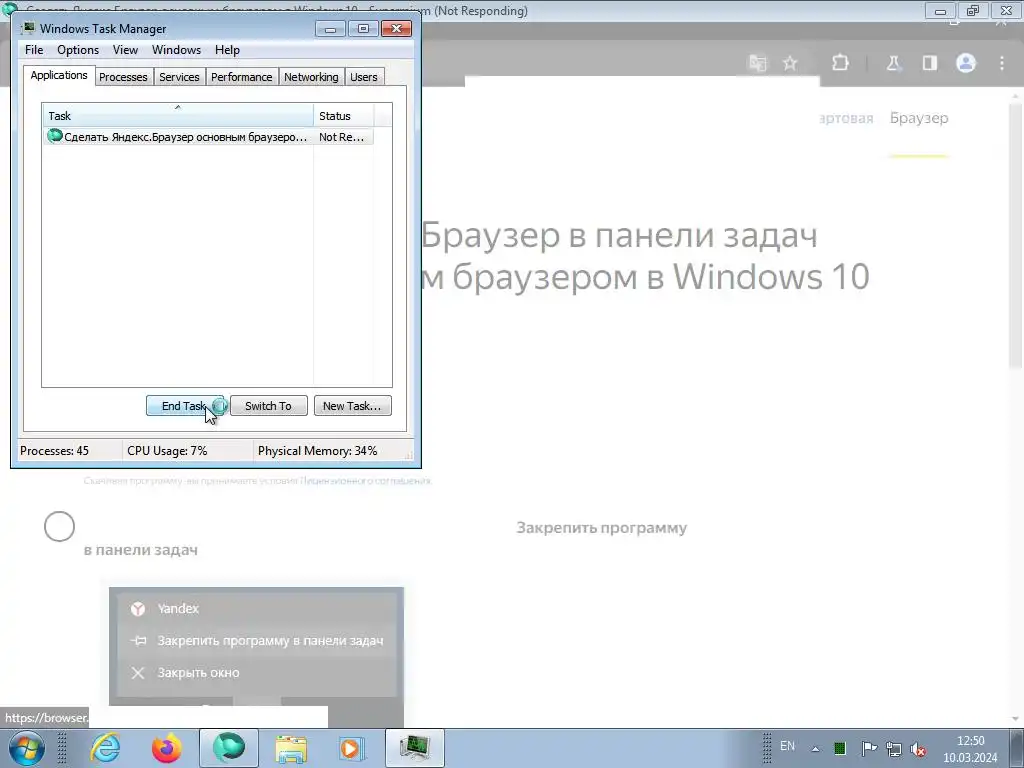Open the browser extensions puzzle icon
This screenshot has height=768, width=1024.
click(840, 63)
